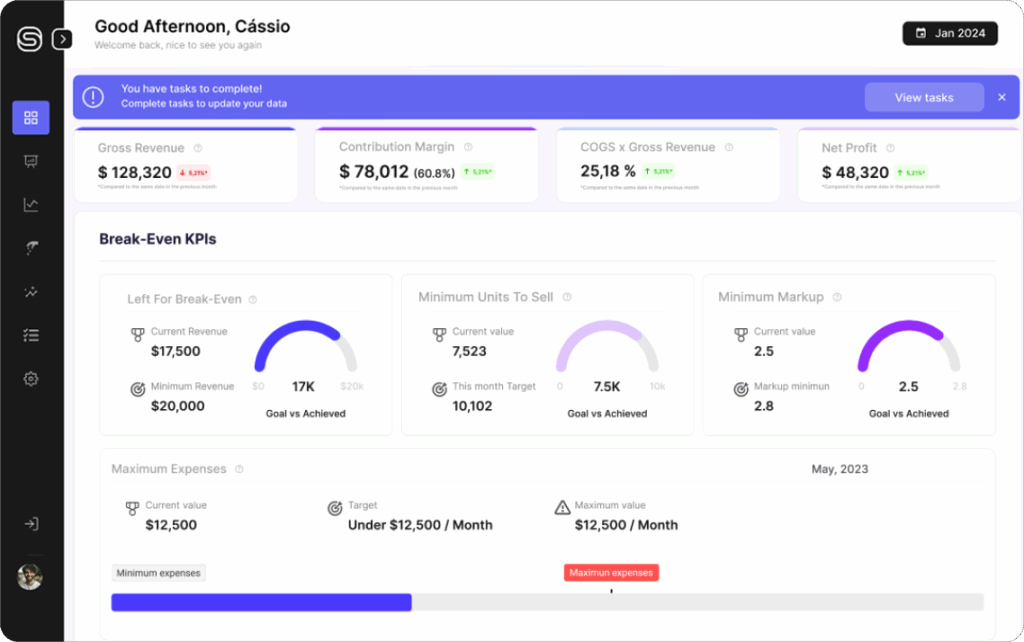Click the target icon beside Markup minimun
The height and width of the screenshot is (642, 1024).
click(x=741, y=390)
